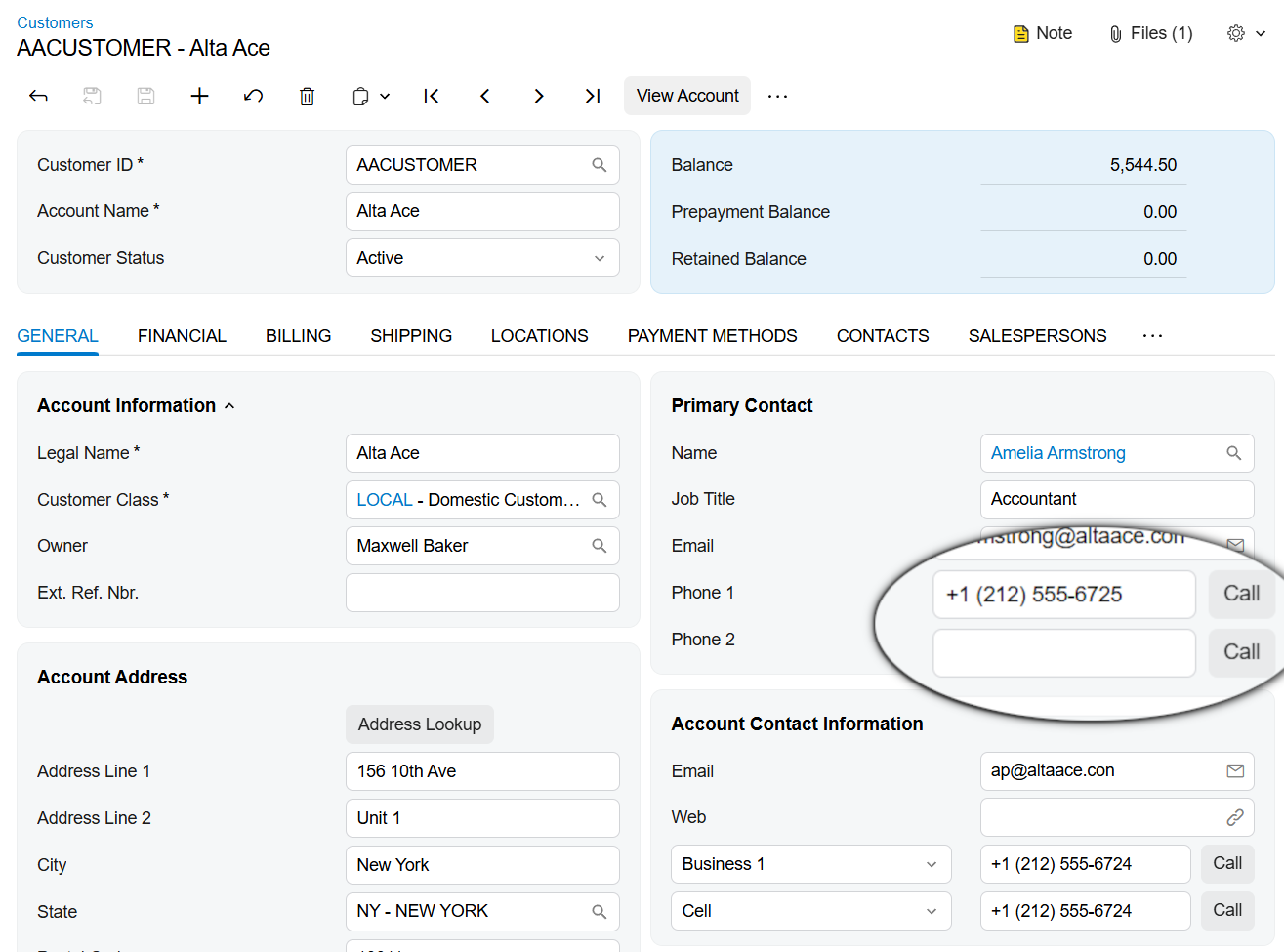
Task: Switch to the GENERAL tab
Action: pyautogui.click(x=58, y=336)
